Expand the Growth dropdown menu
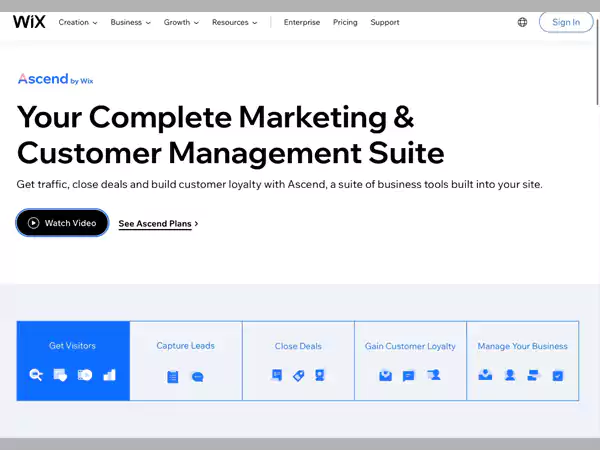The image size is (600, 450). tap(181, 22)
